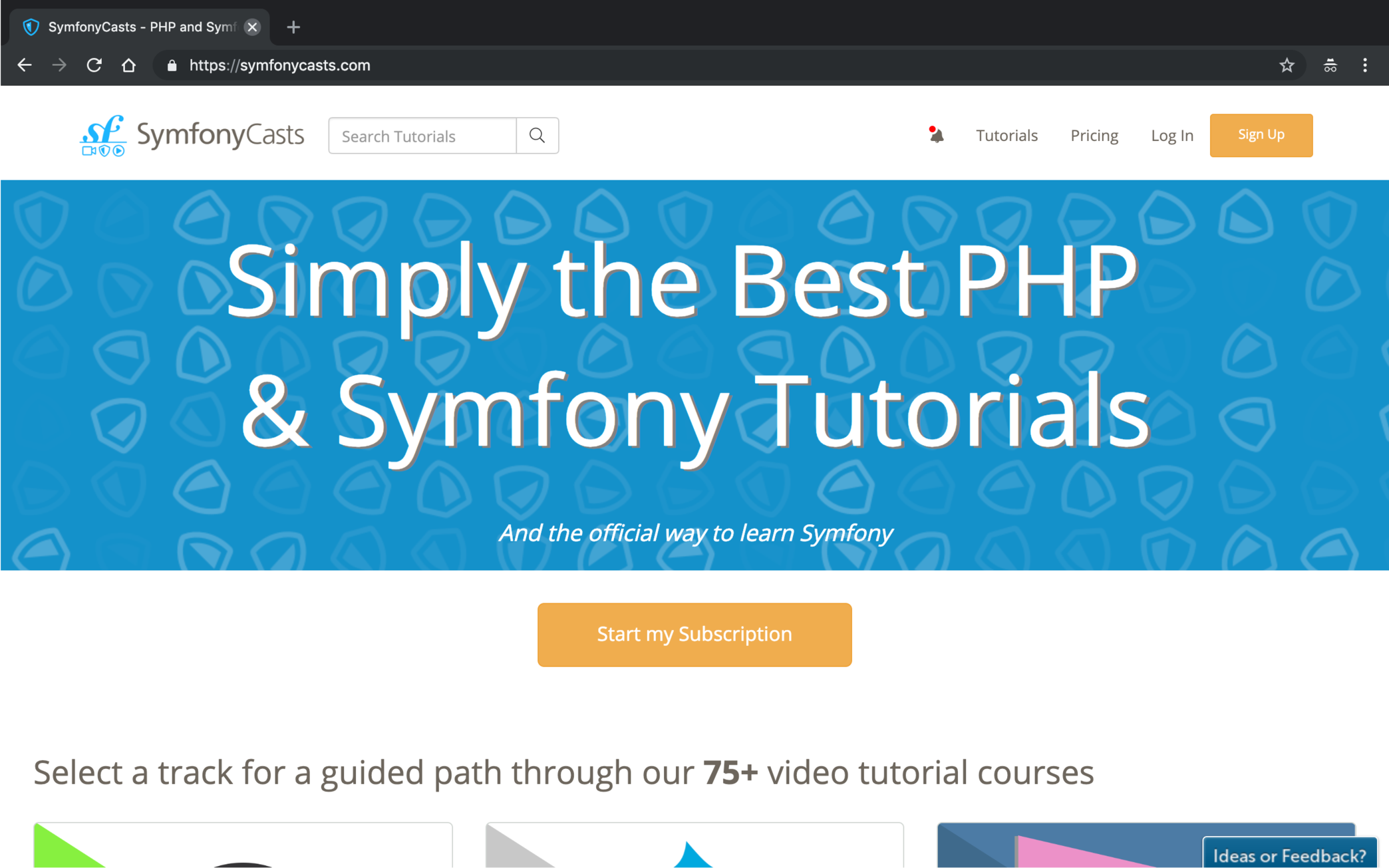Bookmark this page with star icon
Screen dimensions: 1389x868
[x=1287, y=65]
